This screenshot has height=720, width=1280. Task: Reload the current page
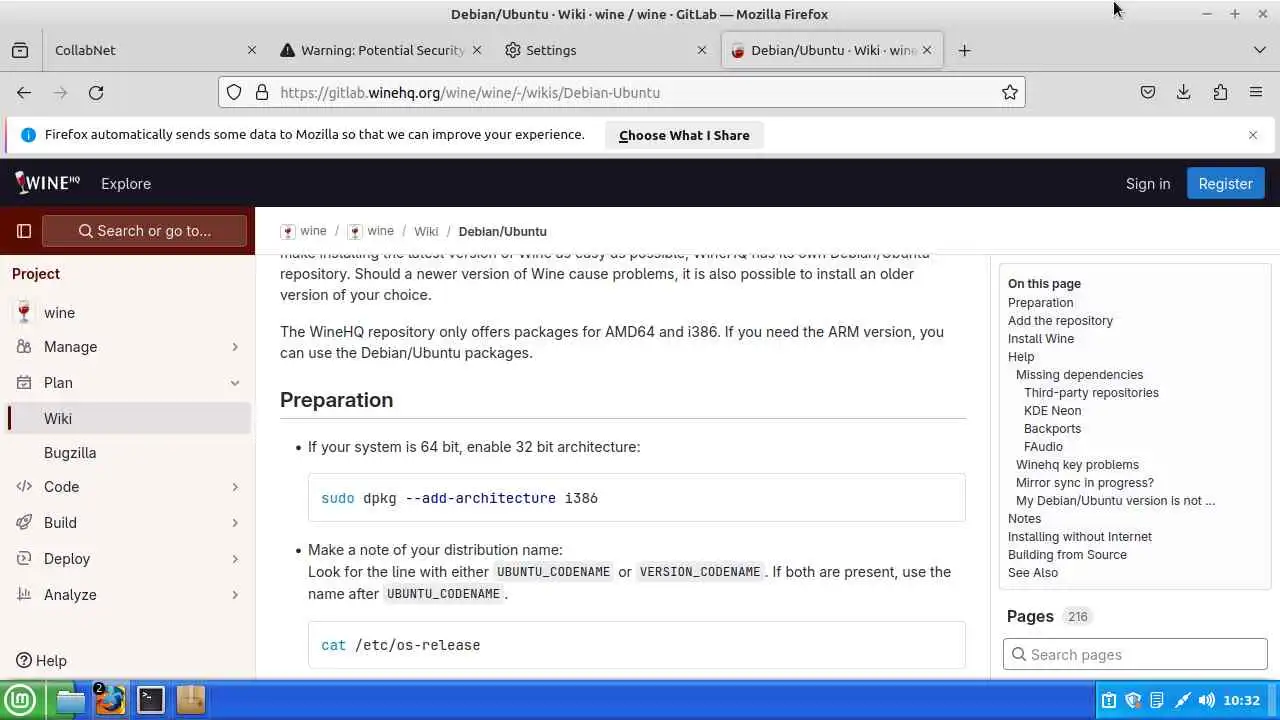click(x=96, y=92)
